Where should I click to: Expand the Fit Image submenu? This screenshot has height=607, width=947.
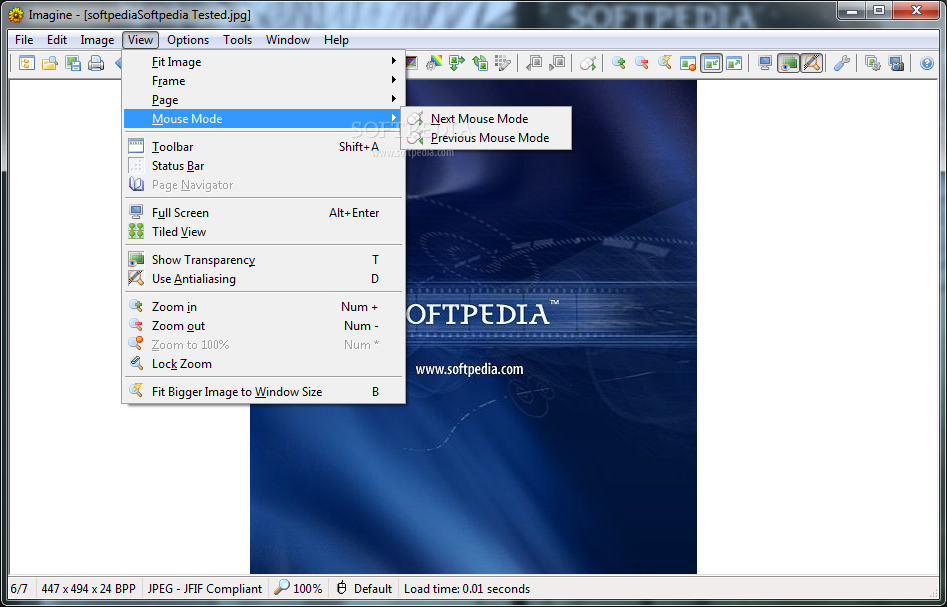click(x=264, y=62)
